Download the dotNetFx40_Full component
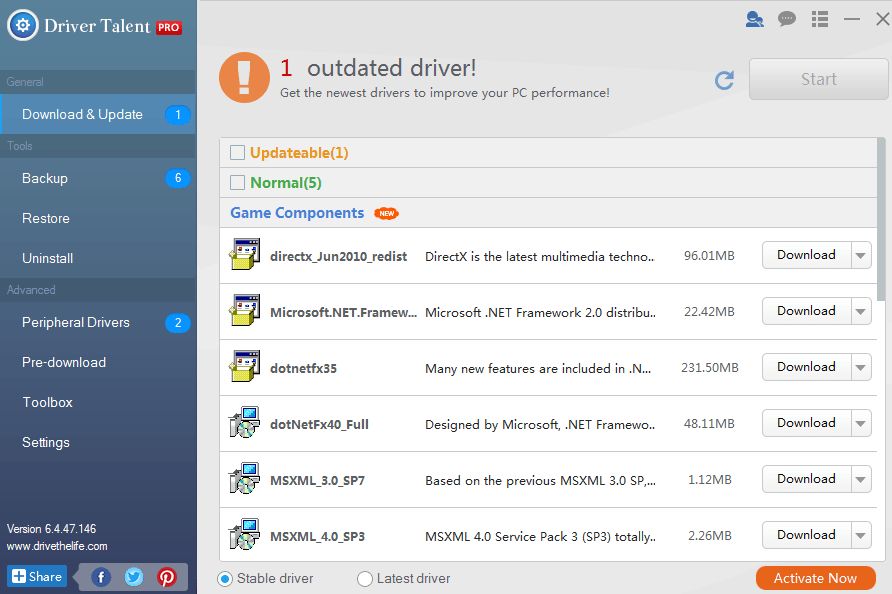Viewport: 892px width, 594px height. click(807, 423)
